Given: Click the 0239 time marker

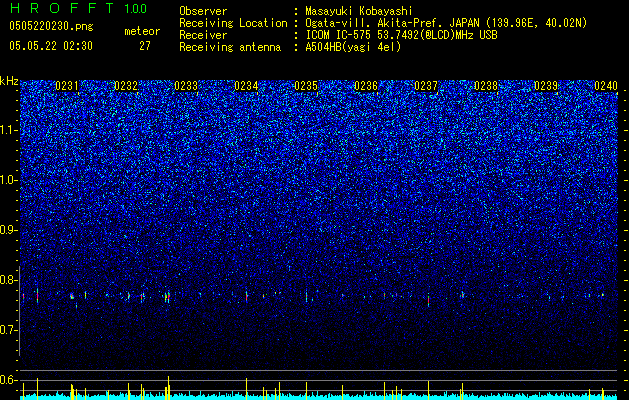Looking at the screenshot, I should (546, 86).
